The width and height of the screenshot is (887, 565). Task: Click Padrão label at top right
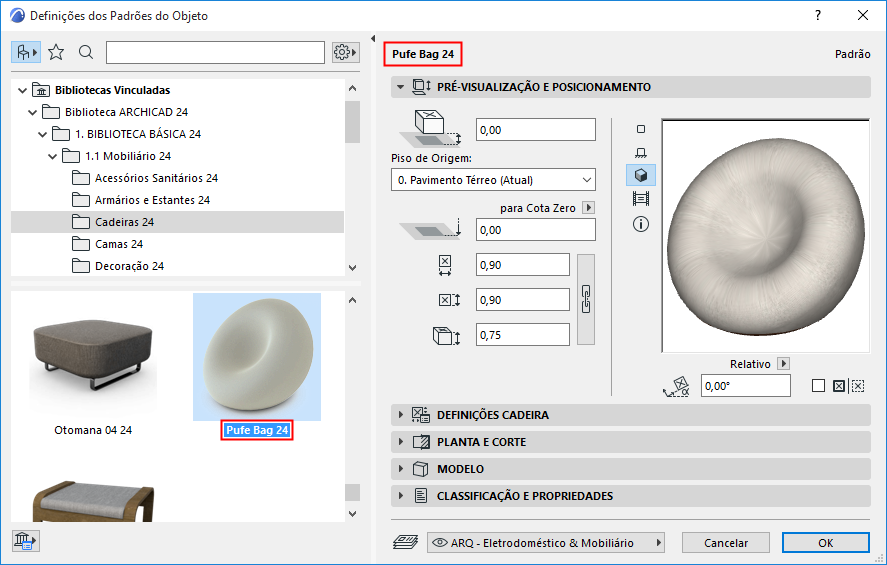point(852,54)
